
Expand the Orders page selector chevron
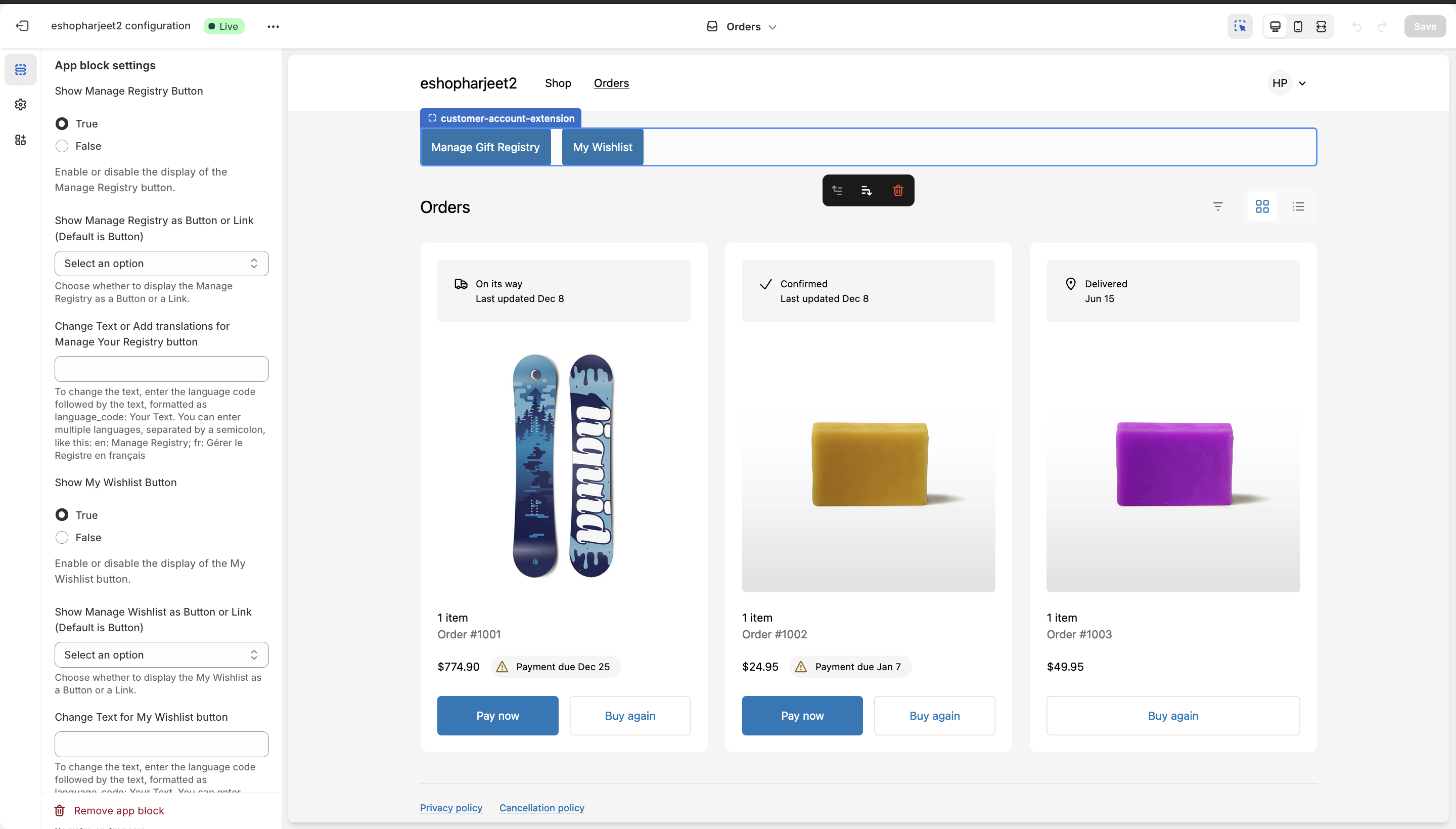pos(772,27)
